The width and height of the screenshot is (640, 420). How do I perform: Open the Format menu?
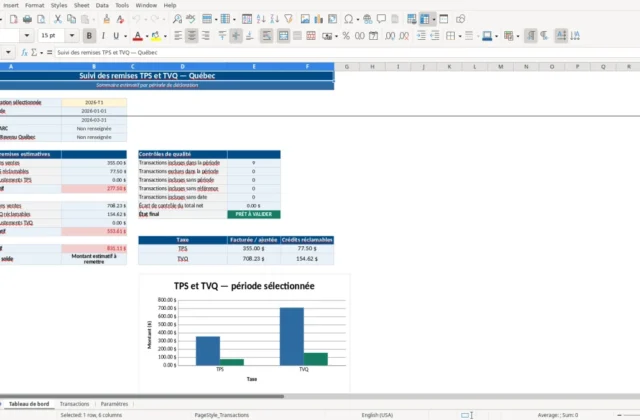pyautogui.click(x=35, y=5)
